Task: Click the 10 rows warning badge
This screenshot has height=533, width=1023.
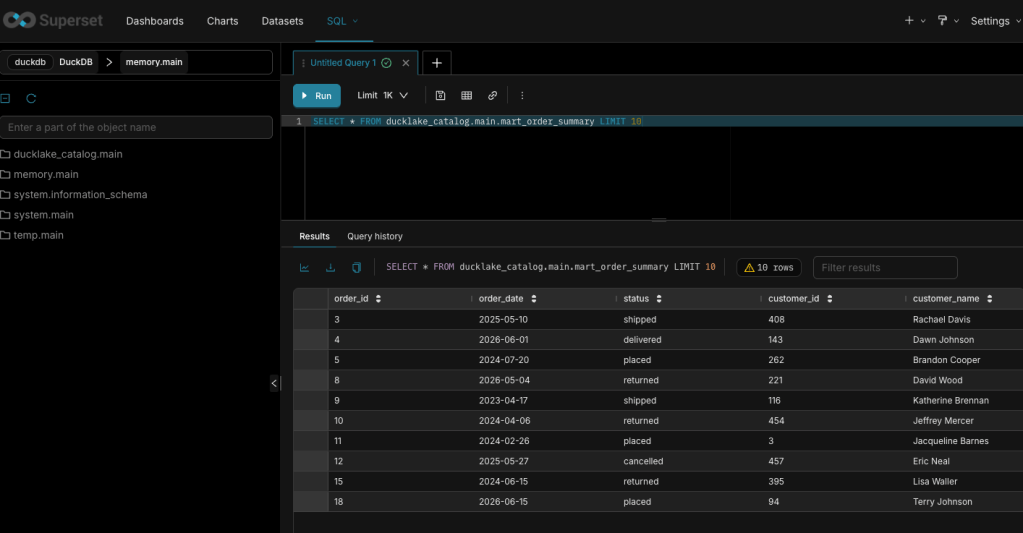Action: tap(769, 267)
